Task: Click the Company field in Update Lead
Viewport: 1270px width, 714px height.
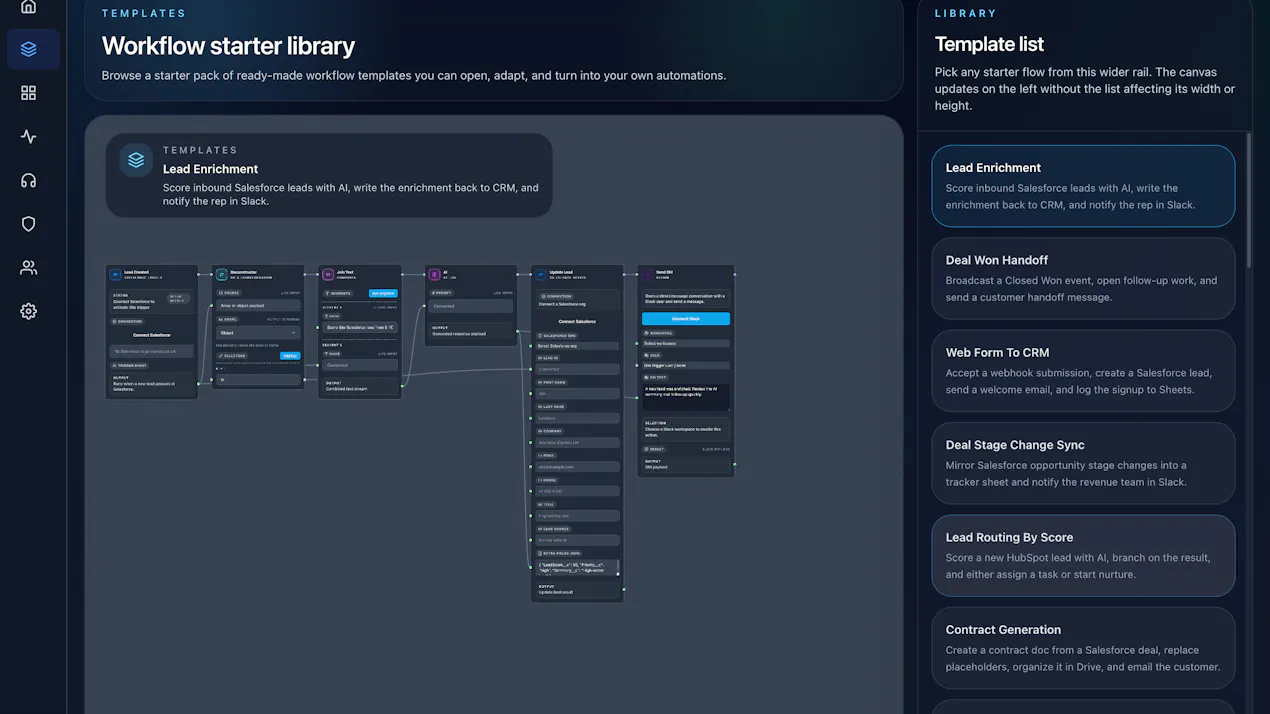Action: [x=577, y=442]
